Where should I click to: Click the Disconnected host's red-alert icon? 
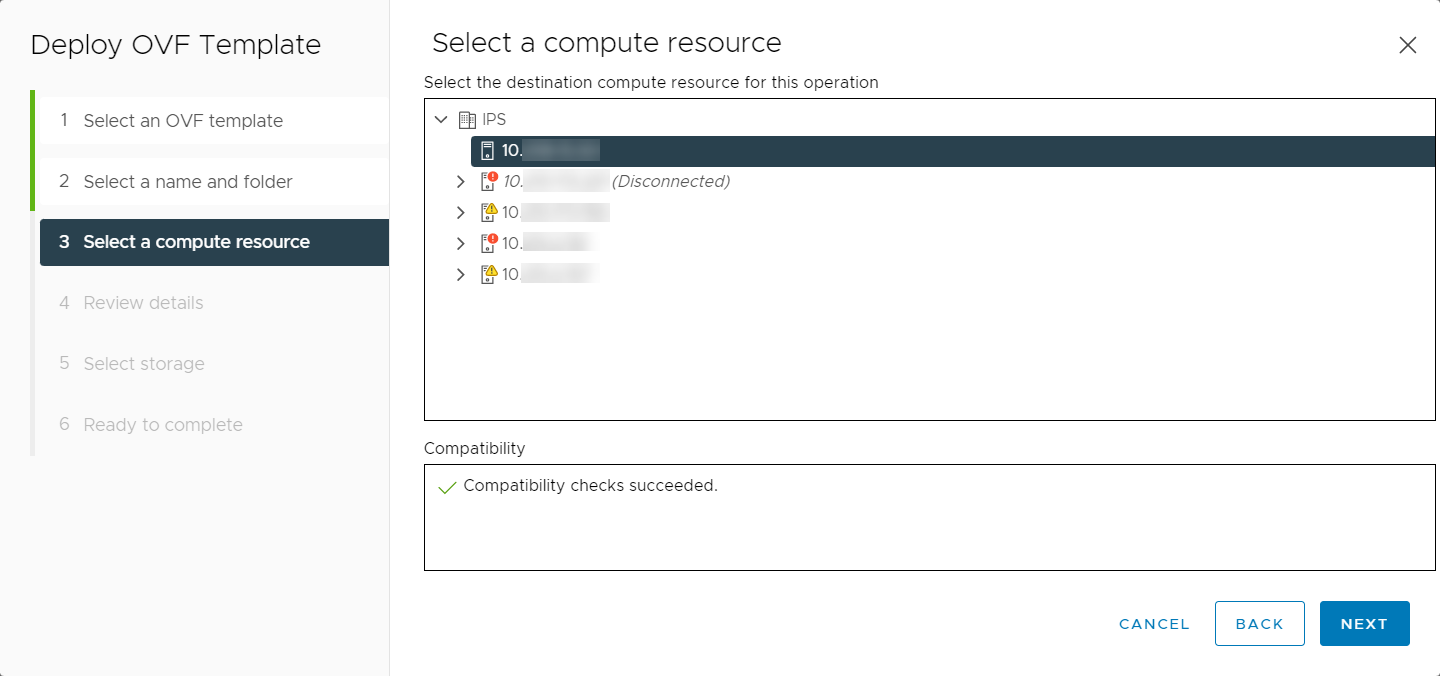pyautogui.click(x=489, y=181)
